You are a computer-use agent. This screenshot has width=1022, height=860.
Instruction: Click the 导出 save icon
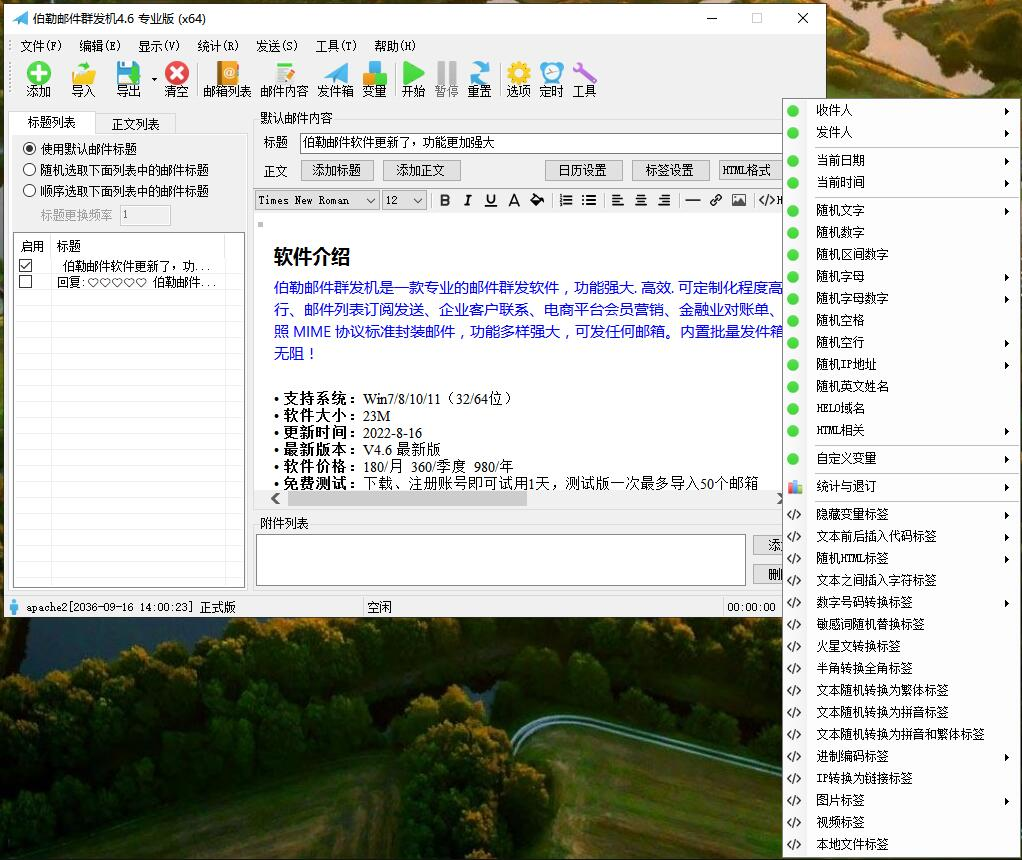[x=128, y=73]
